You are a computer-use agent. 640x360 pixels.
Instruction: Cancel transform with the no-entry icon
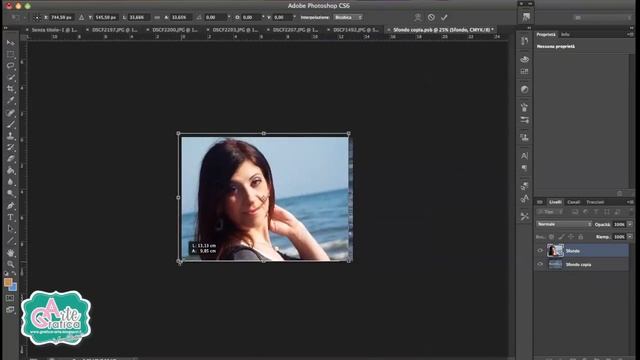point(431,17)
